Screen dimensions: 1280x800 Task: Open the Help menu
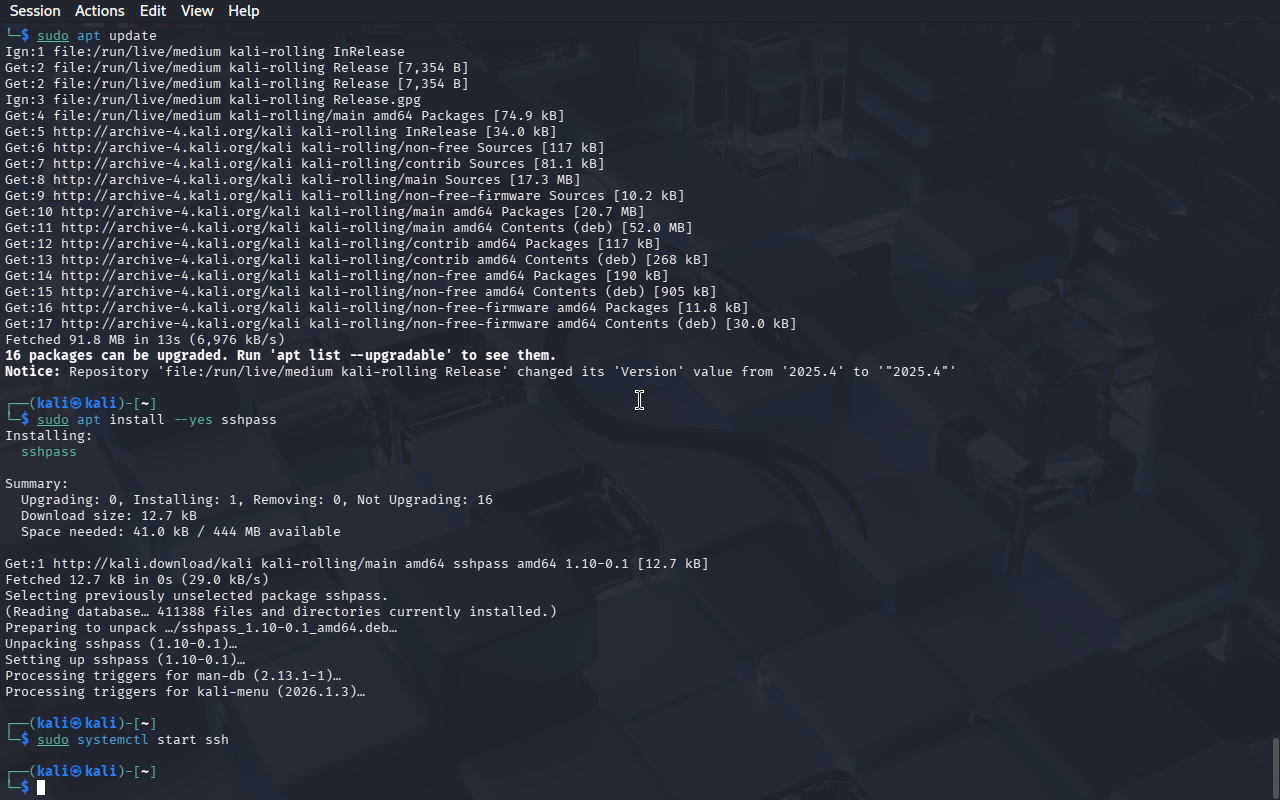[244, 11]
